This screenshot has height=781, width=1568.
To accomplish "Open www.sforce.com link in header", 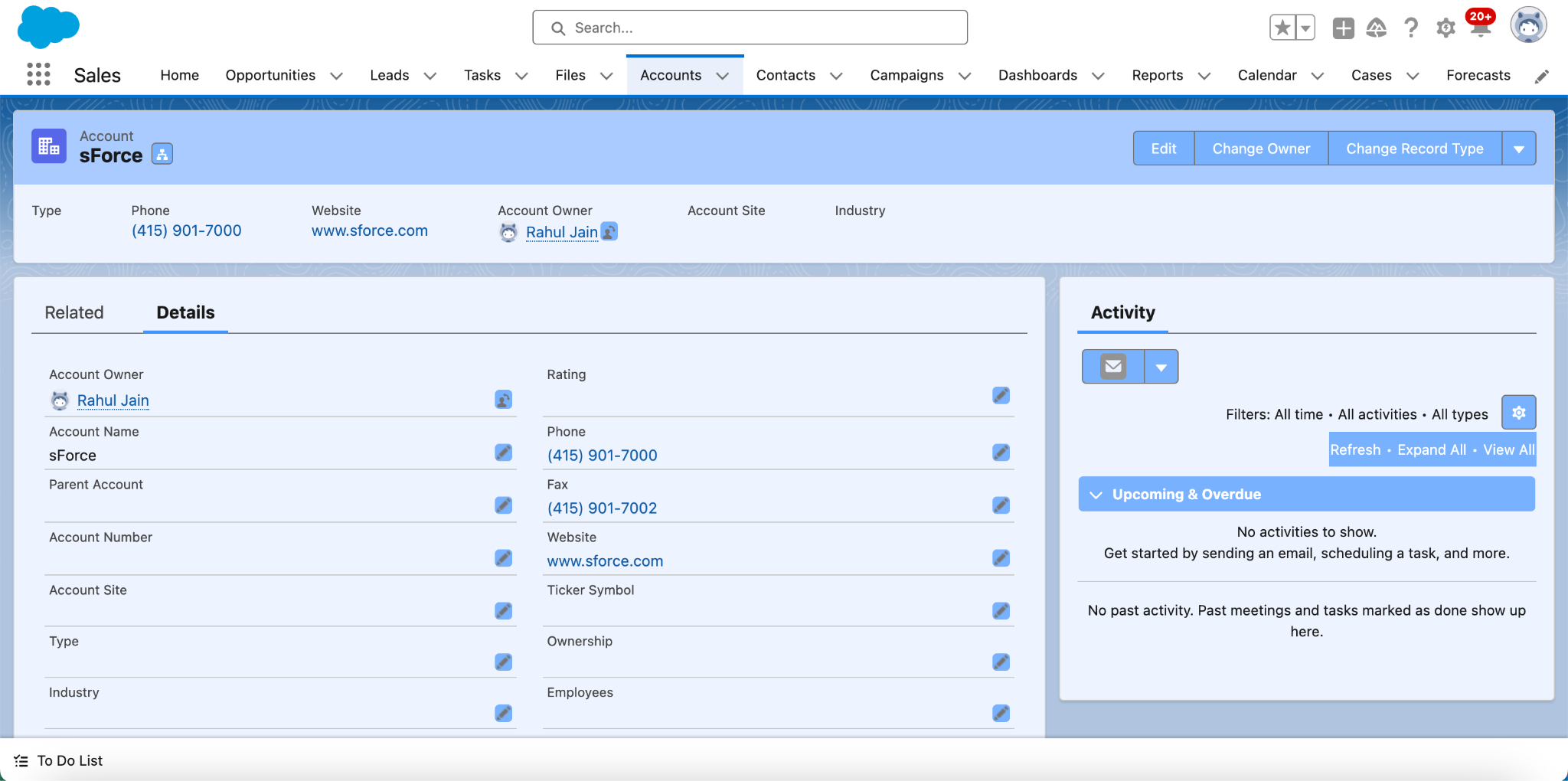I will pos(370,230).
